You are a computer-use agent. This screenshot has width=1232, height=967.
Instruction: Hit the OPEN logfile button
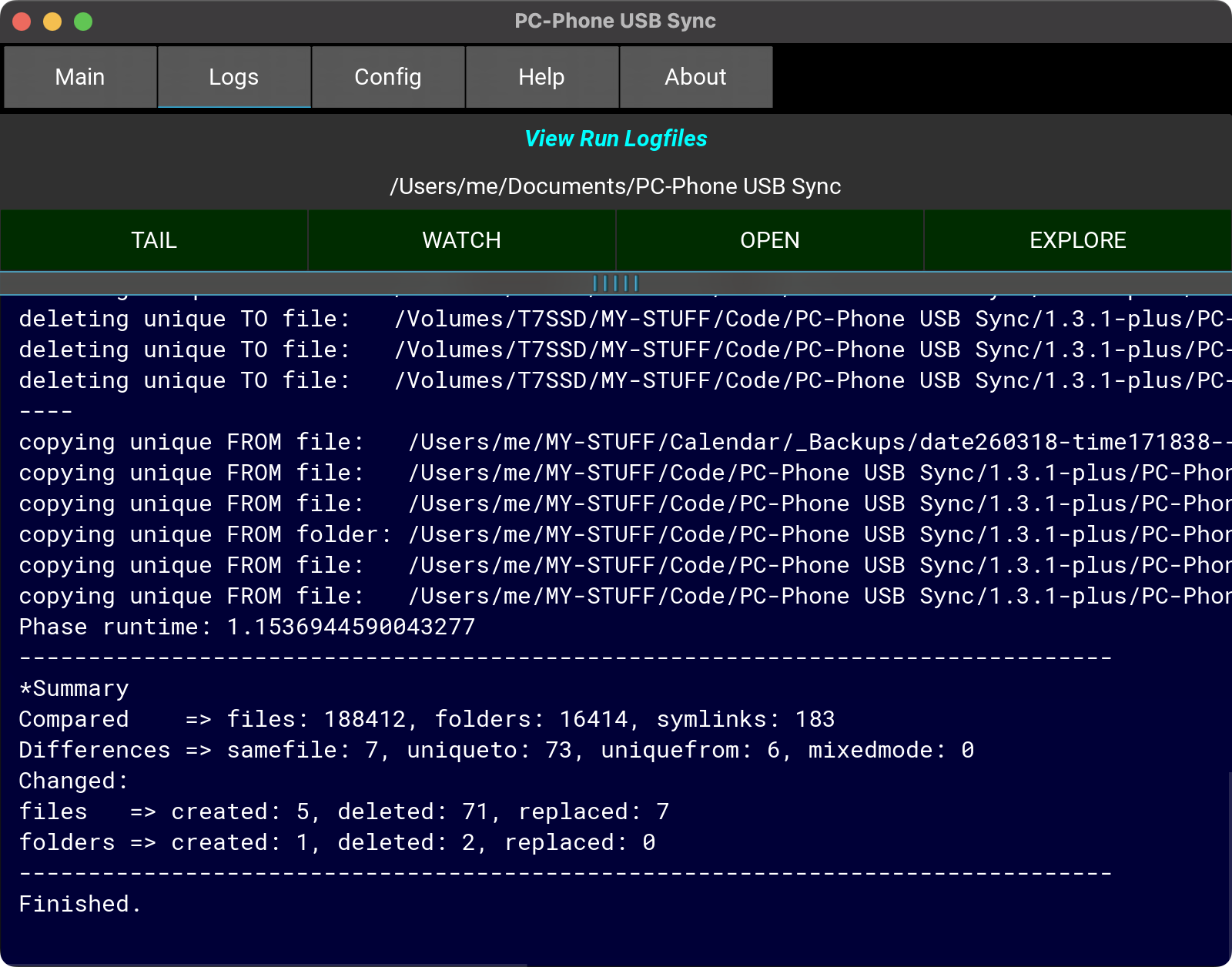pos(769,240)
